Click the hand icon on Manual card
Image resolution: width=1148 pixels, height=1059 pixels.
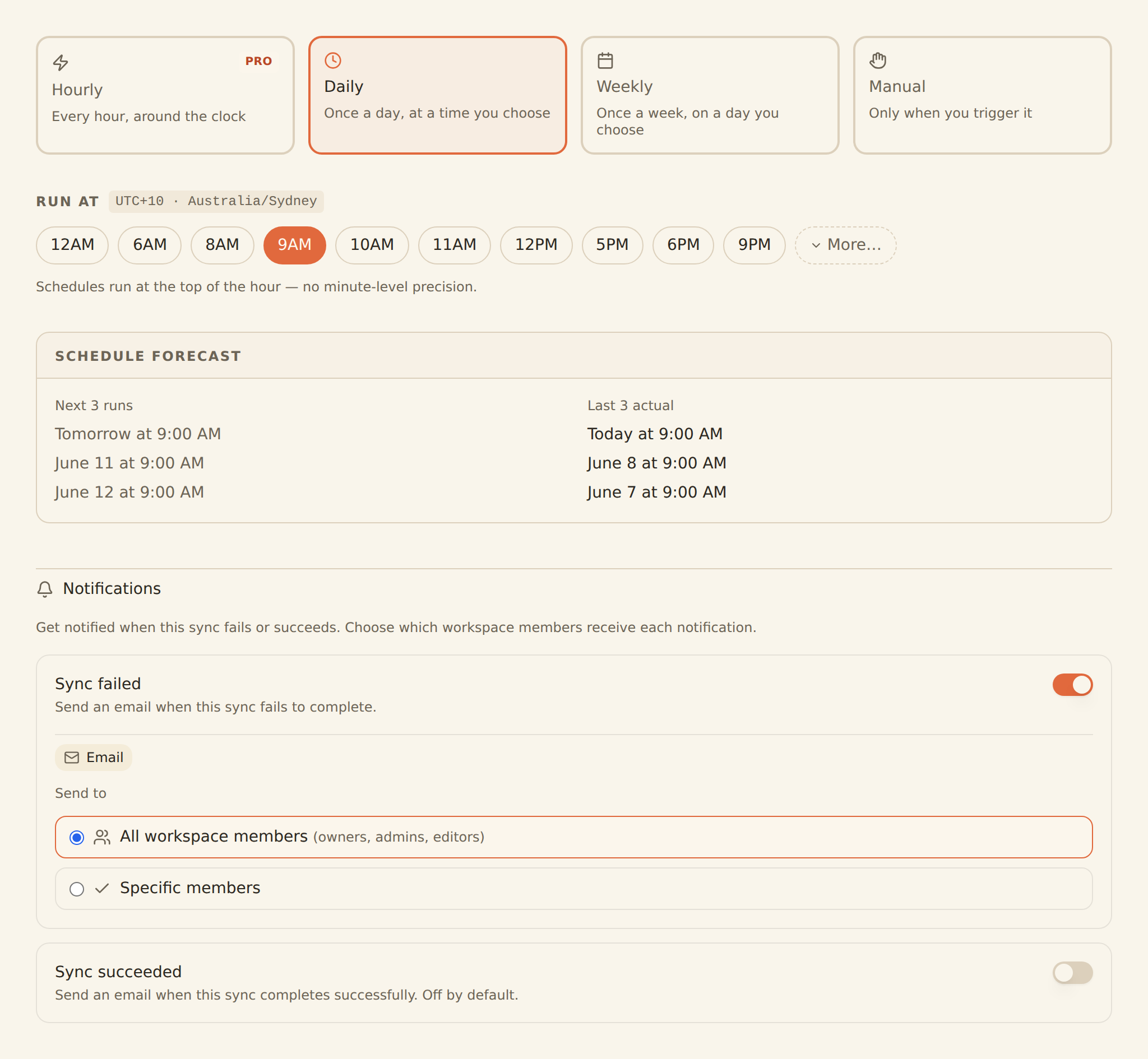pos(877,60)
